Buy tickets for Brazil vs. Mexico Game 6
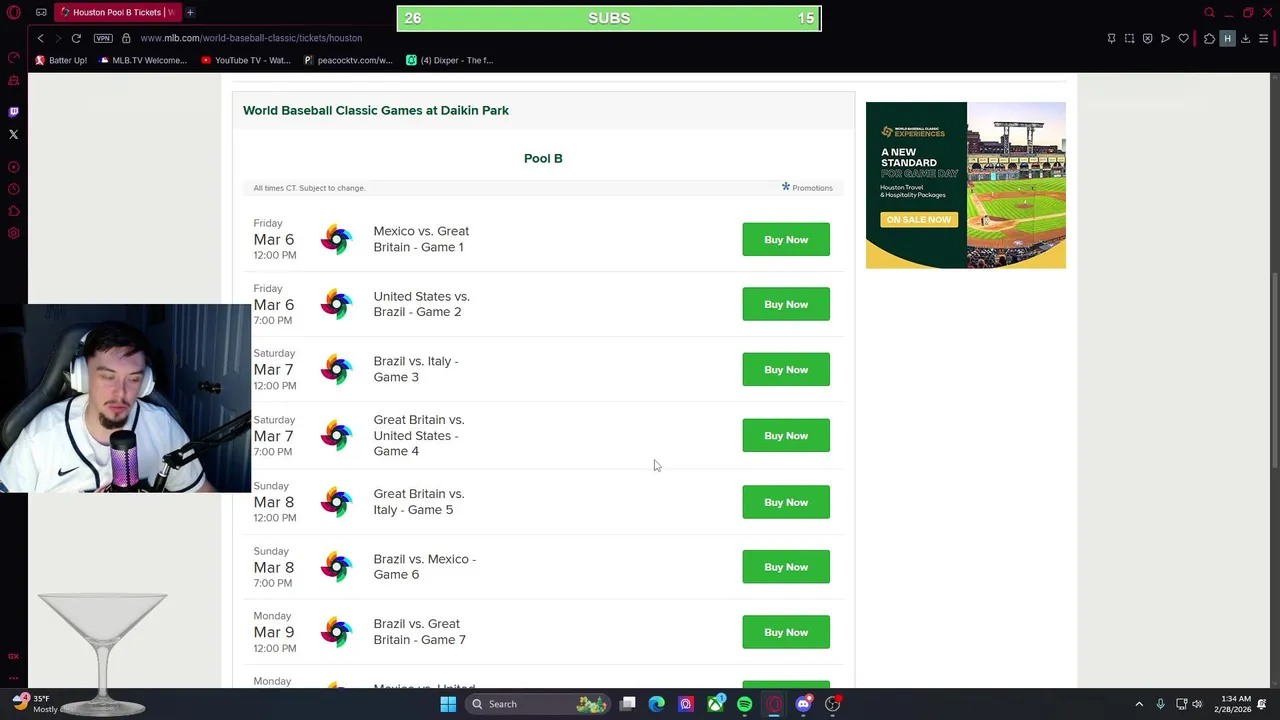Viewport: 1280px width, 720px height. (786, 567)
